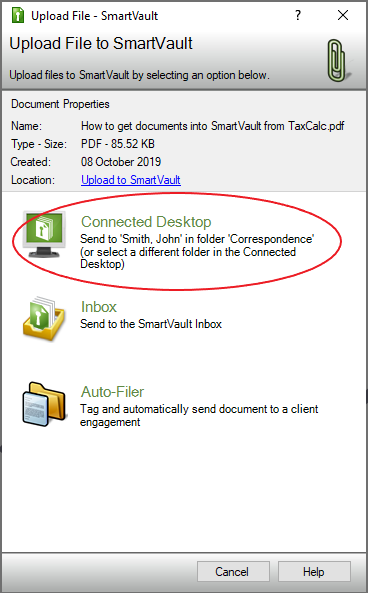Click the '08 October 2019' created date
Screen dimensions: 368x593
coord(121,162)
